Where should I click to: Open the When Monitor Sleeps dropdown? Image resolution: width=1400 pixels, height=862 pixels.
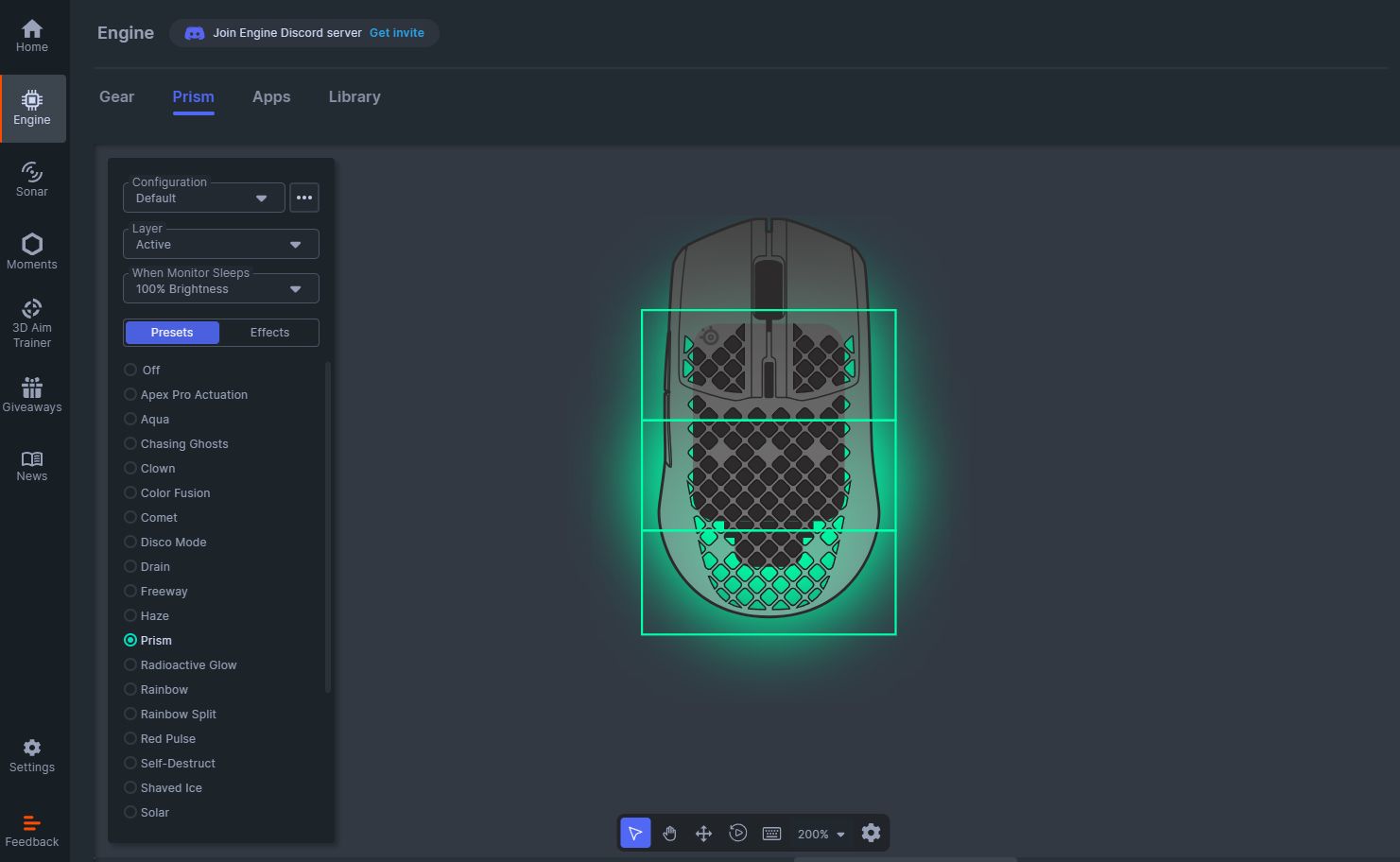click(x=221, y=288)
